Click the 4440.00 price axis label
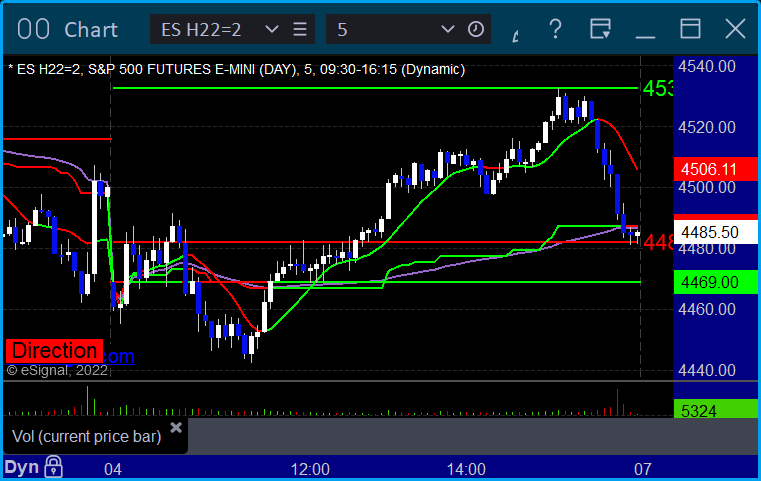Viewport: 761px width, 481px height. (x=707, y=370)
